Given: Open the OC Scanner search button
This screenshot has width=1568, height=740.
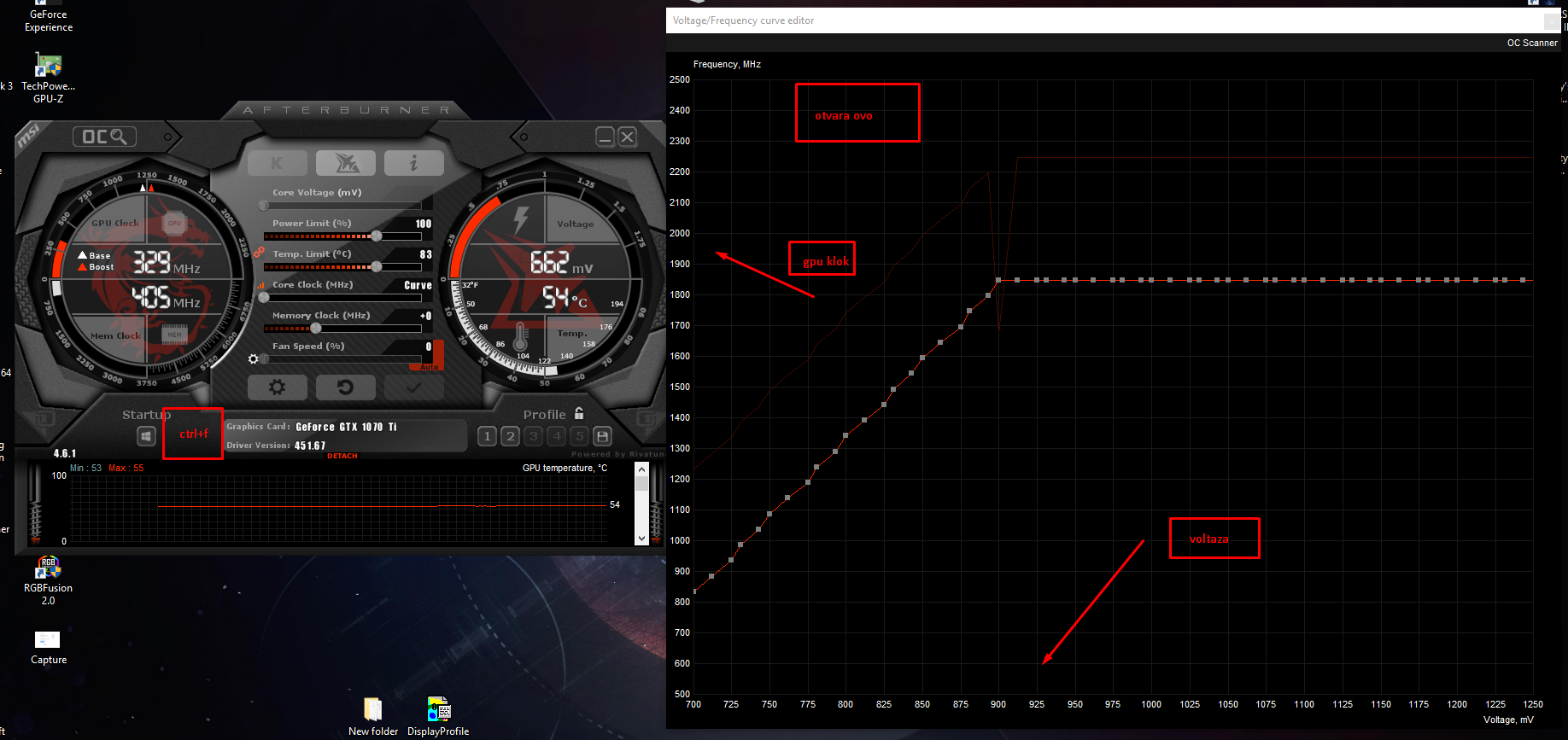Looking at the screenshot, I should tap(104, 137).
